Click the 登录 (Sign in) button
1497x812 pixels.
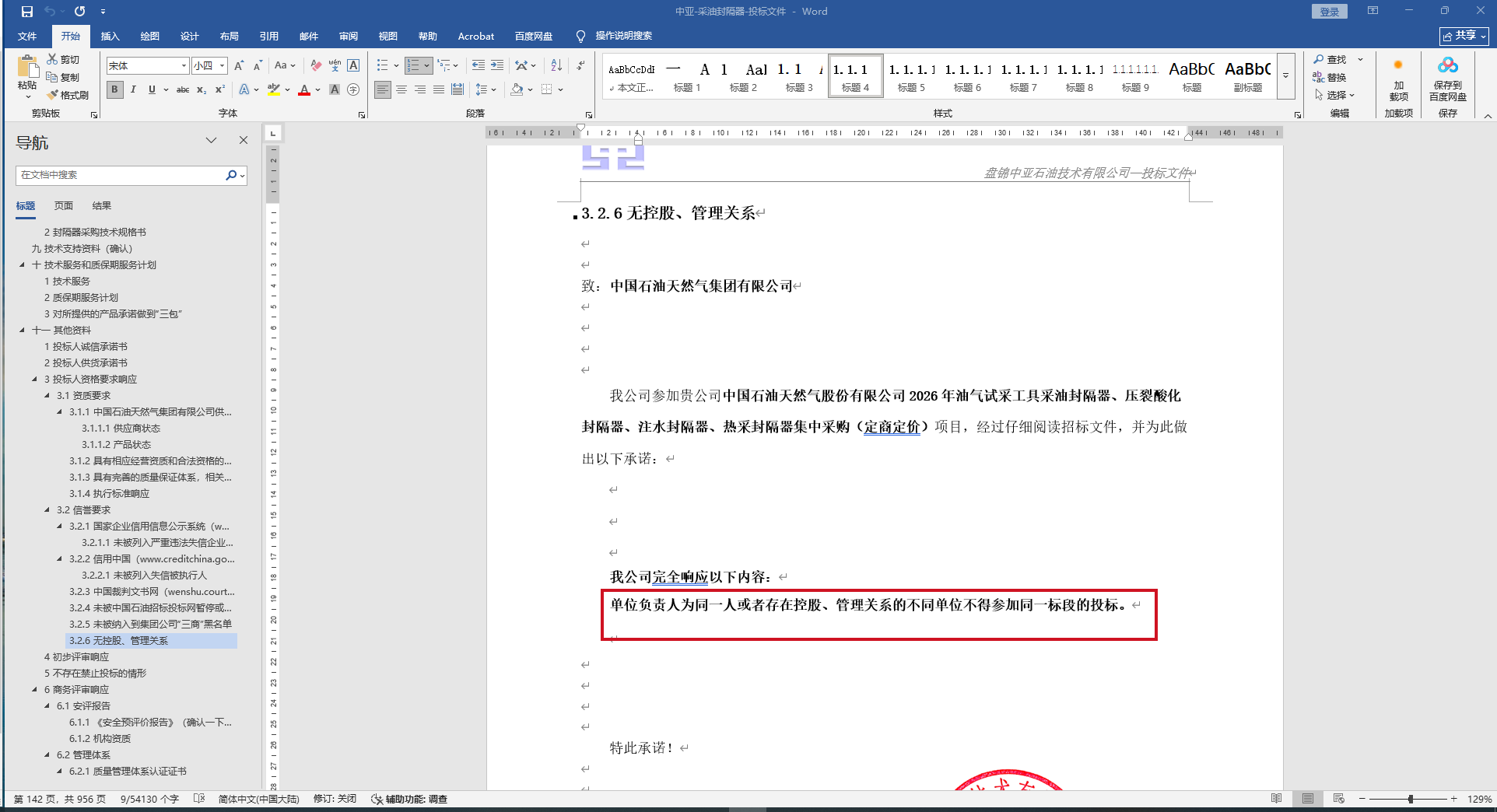1329,12
